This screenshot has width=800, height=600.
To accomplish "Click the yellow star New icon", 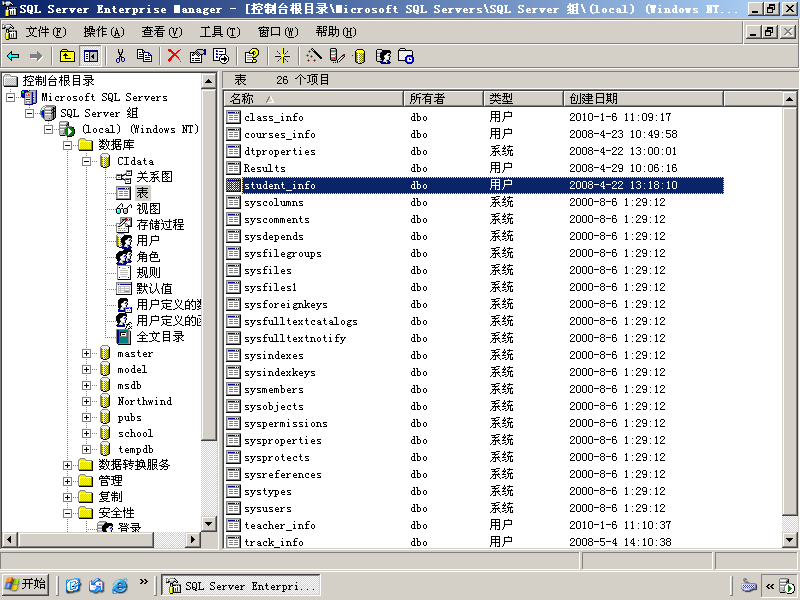I will coord(282,56).
